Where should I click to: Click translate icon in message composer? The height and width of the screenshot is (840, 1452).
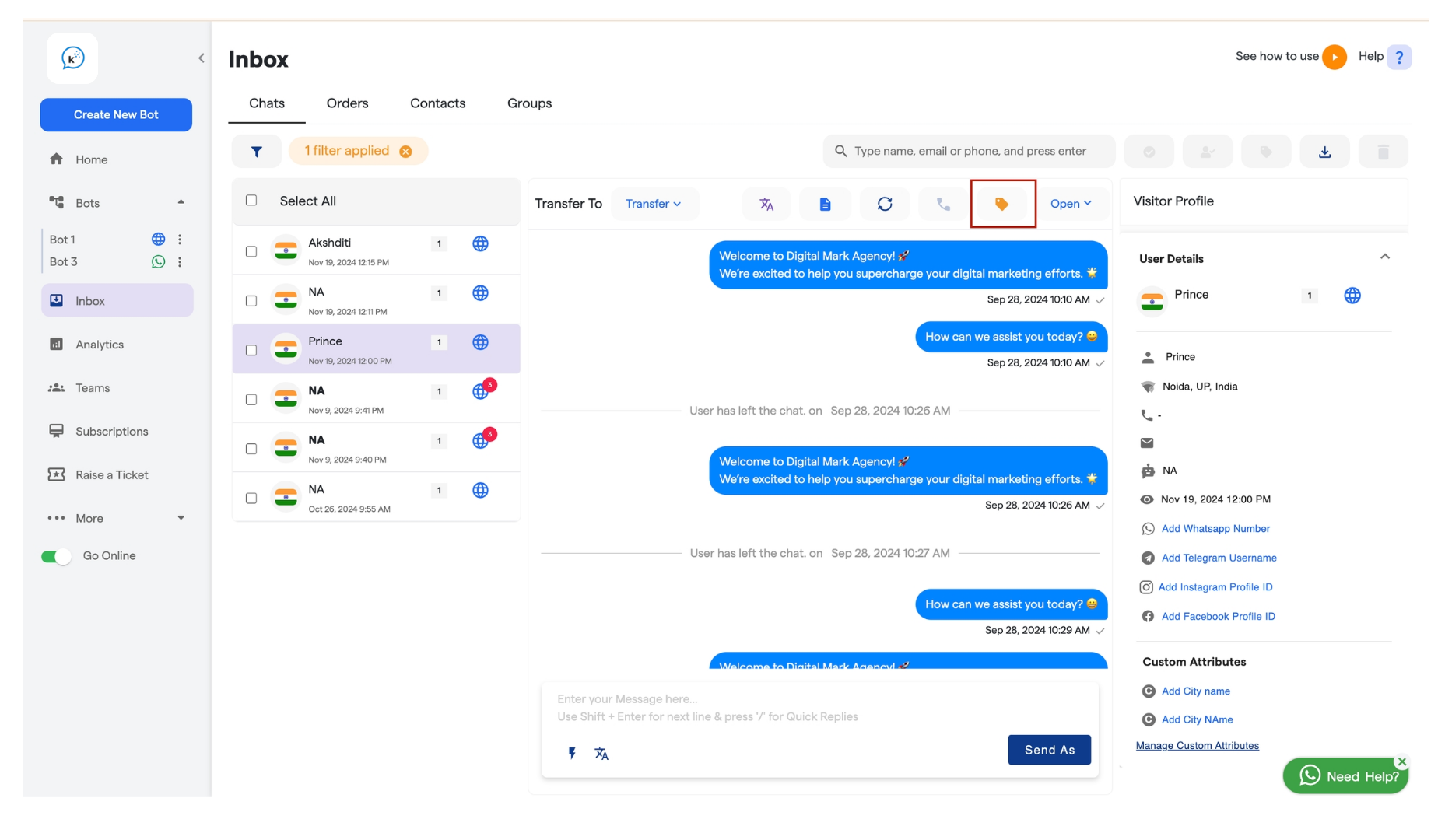tap(601, 753)
